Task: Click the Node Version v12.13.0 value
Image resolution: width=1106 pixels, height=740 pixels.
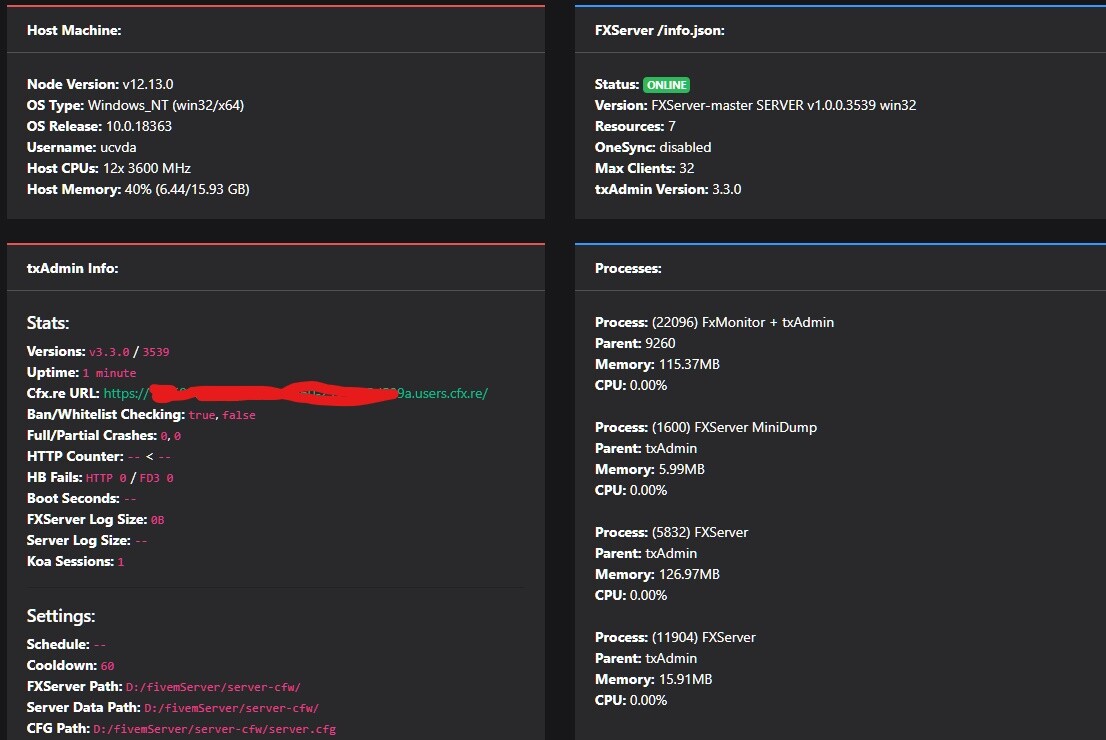Action: coord(148,83)
